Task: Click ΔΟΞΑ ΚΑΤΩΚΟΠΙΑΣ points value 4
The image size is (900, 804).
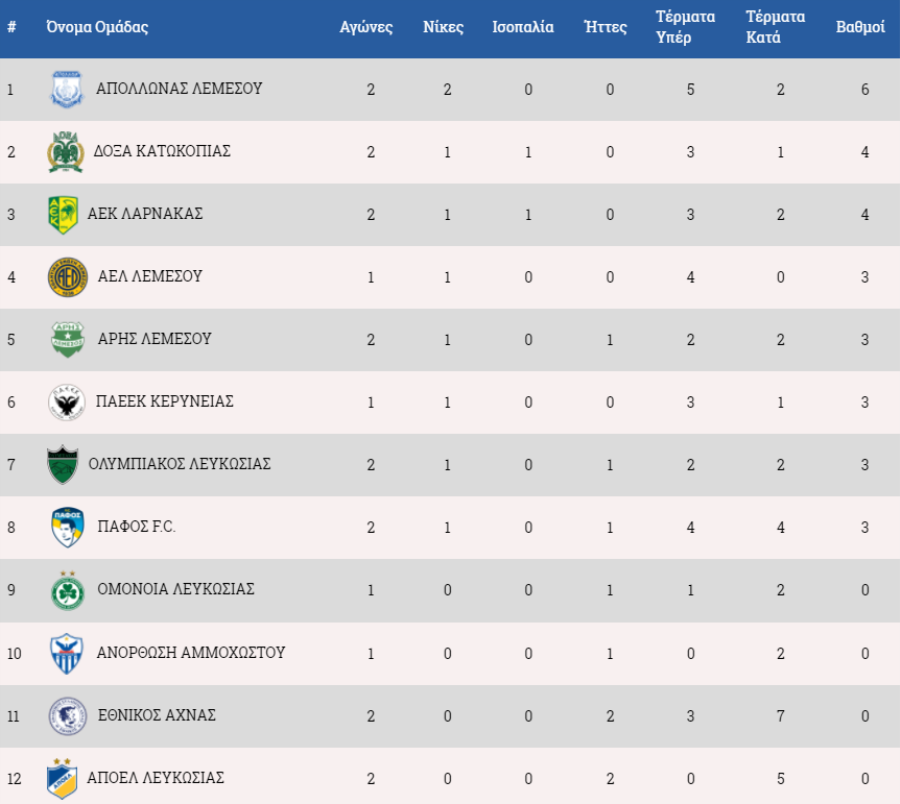Action: [865, 152]
